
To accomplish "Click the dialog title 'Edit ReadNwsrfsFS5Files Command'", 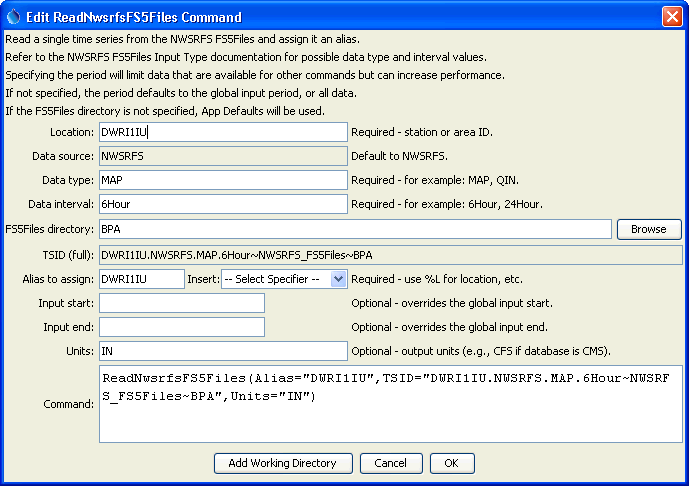I will tap(134, 17).
